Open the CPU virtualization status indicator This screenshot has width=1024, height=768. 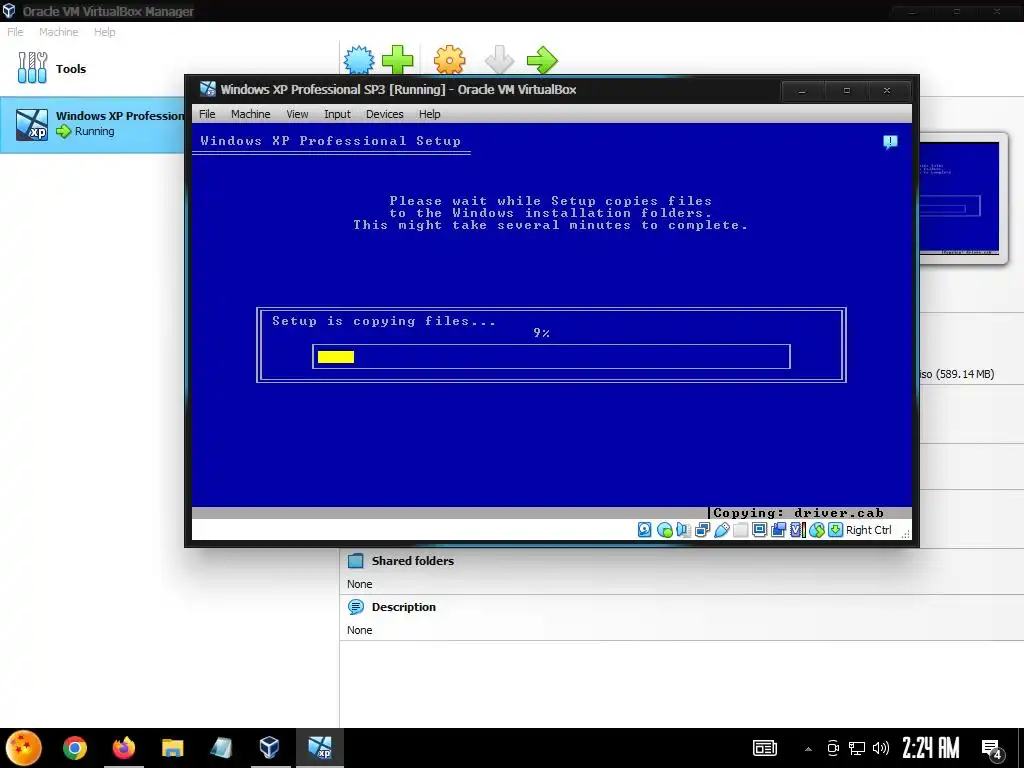coord(797,530)
